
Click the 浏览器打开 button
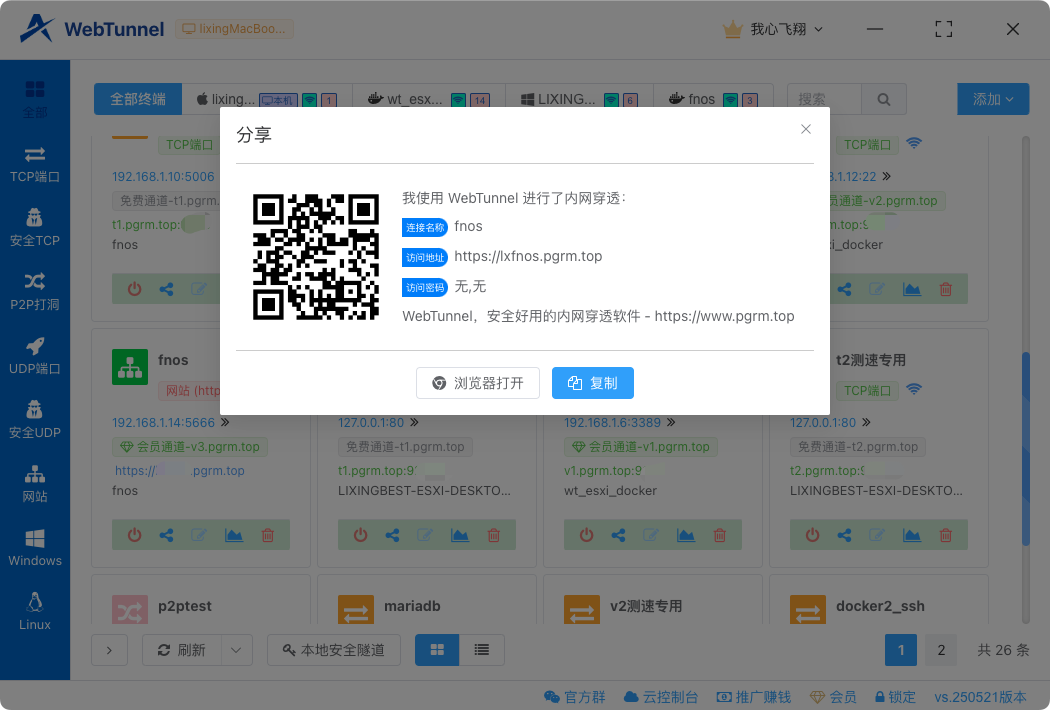(x=478, y=383)
